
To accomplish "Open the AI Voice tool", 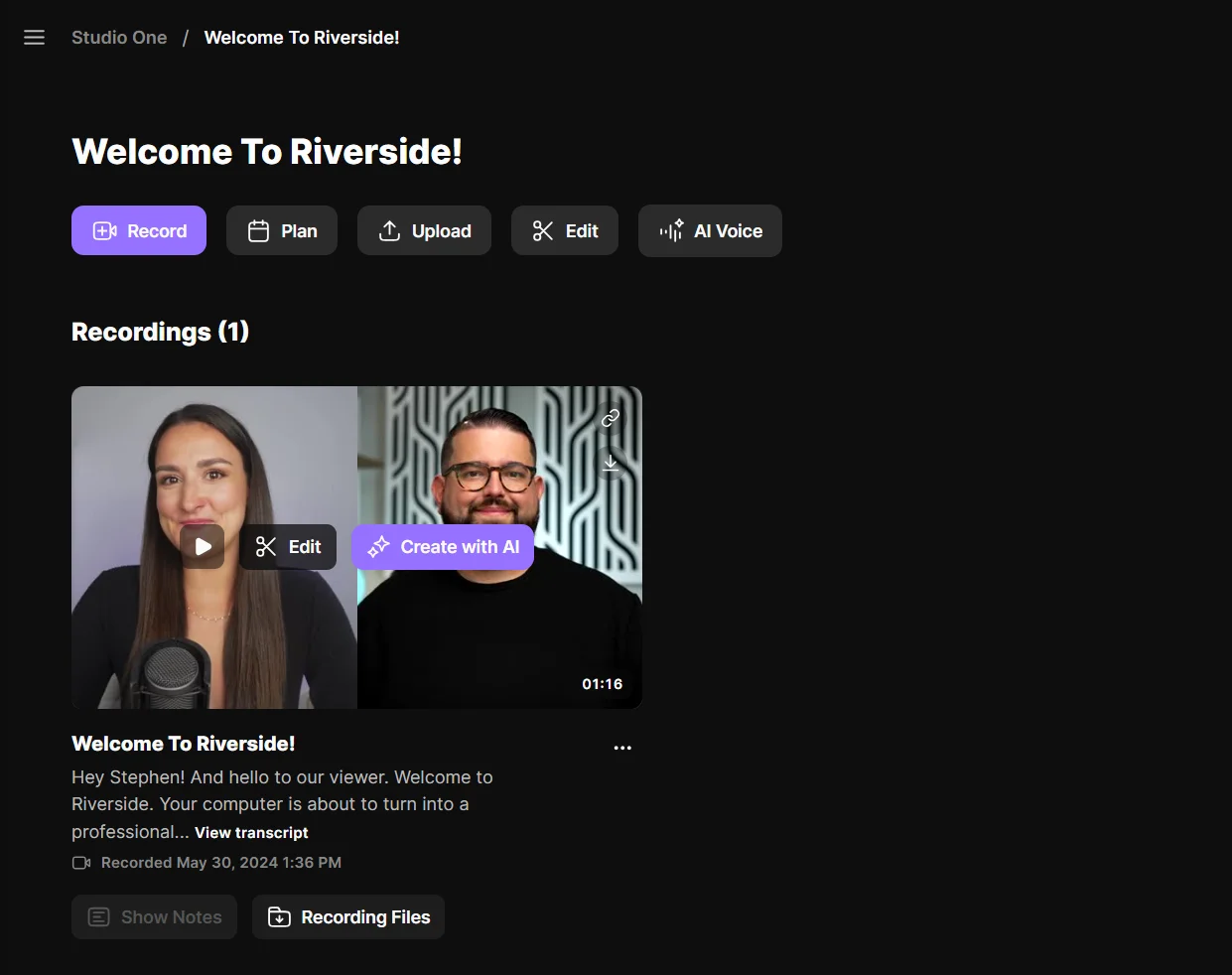I will coord(710,231).
